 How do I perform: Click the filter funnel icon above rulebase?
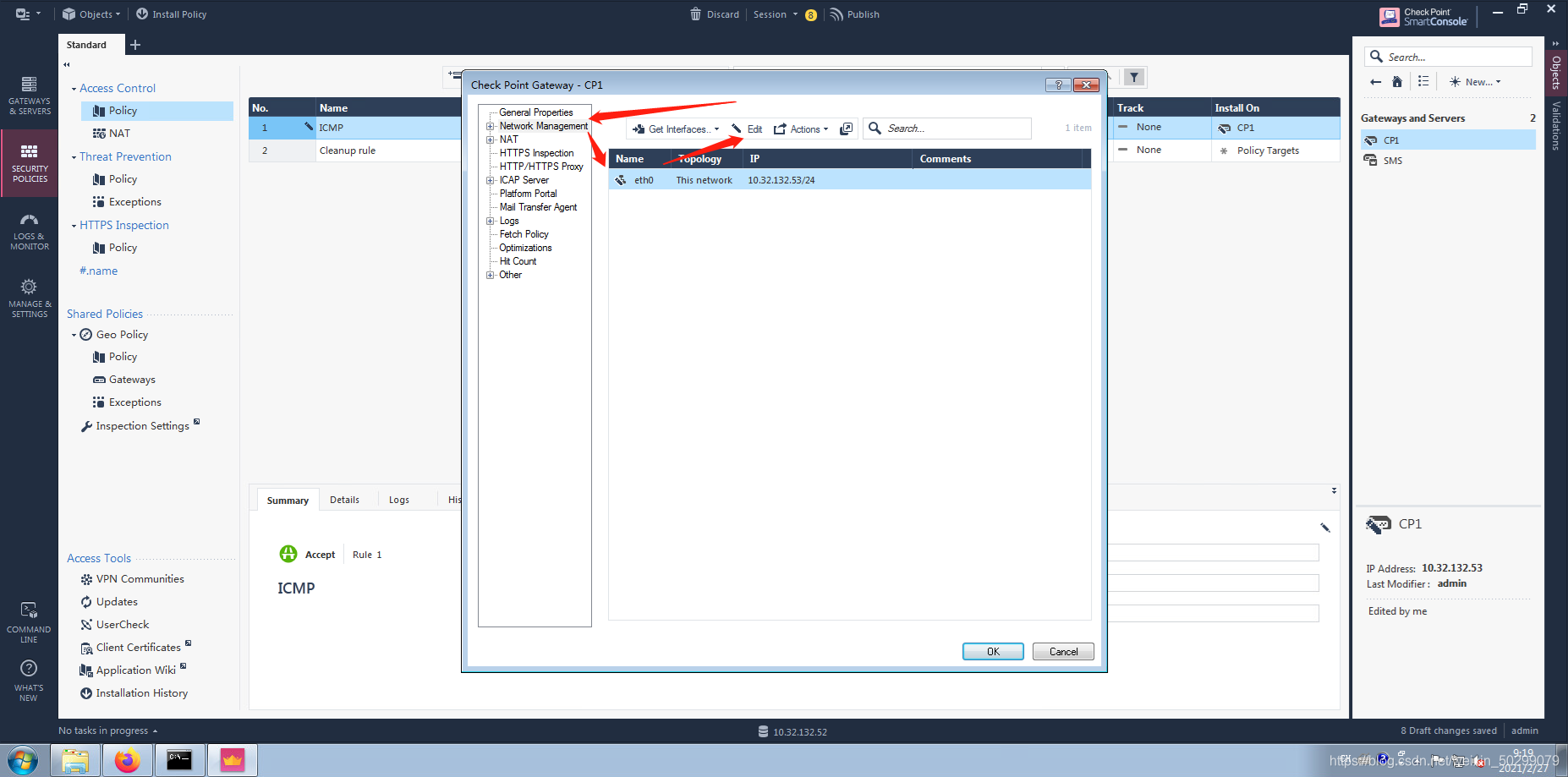pyautogui.click(x=1135, y=77)
